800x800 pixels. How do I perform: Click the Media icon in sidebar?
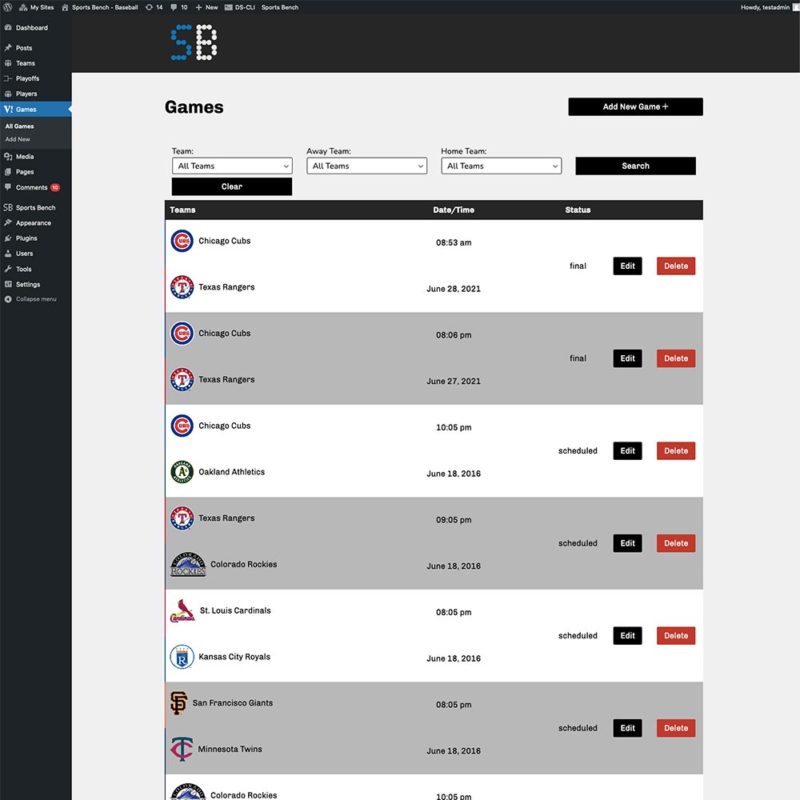[8, 157]
